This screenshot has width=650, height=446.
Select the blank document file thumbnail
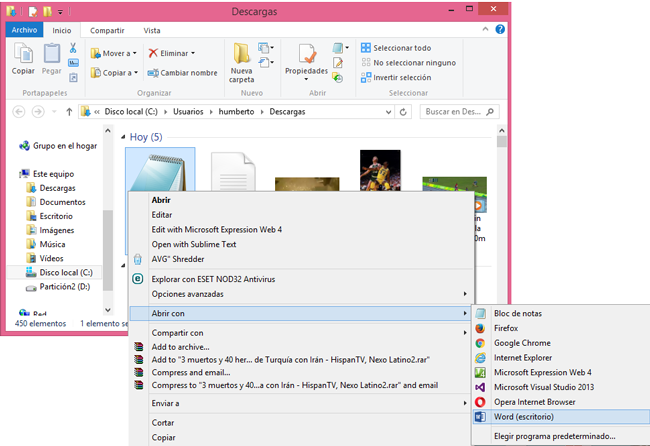(233, 172)
